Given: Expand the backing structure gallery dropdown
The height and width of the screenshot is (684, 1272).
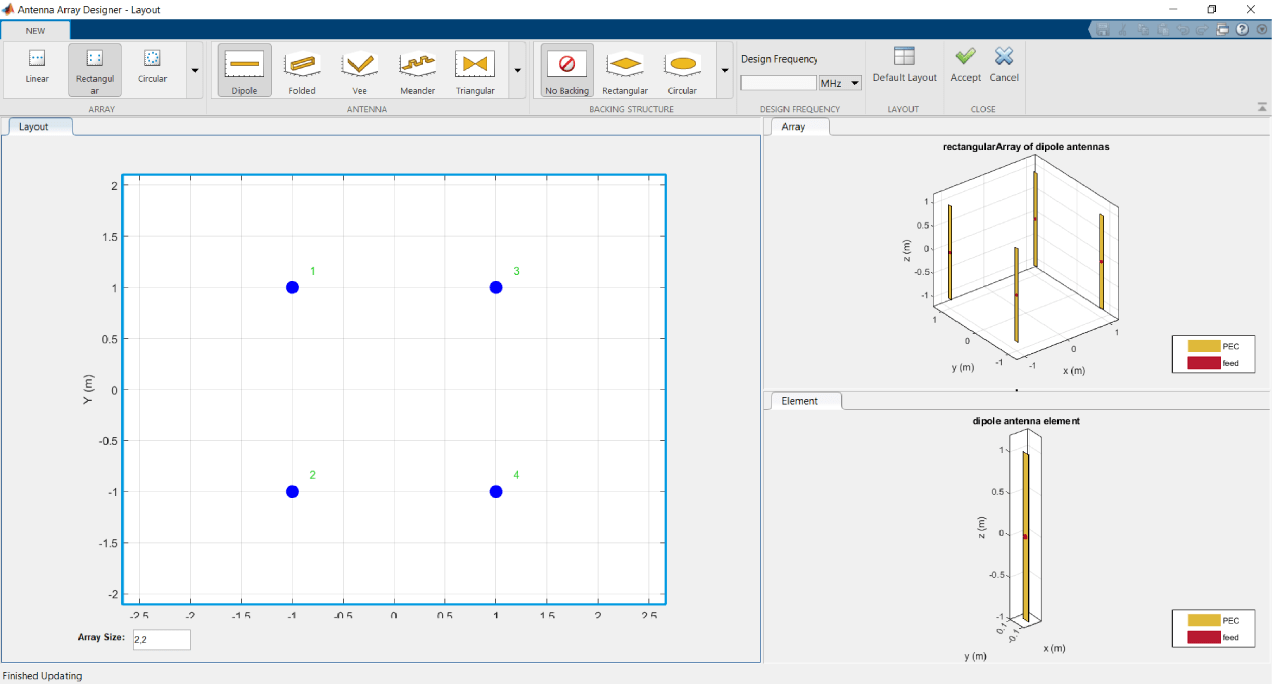Looking at the screenshot, I should pyautogui.click(x=723, y=71).
